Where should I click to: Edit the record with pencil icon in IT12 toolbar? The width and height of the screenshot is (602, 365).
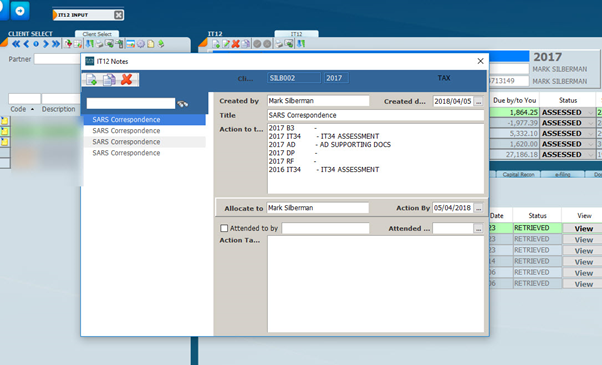226,44
